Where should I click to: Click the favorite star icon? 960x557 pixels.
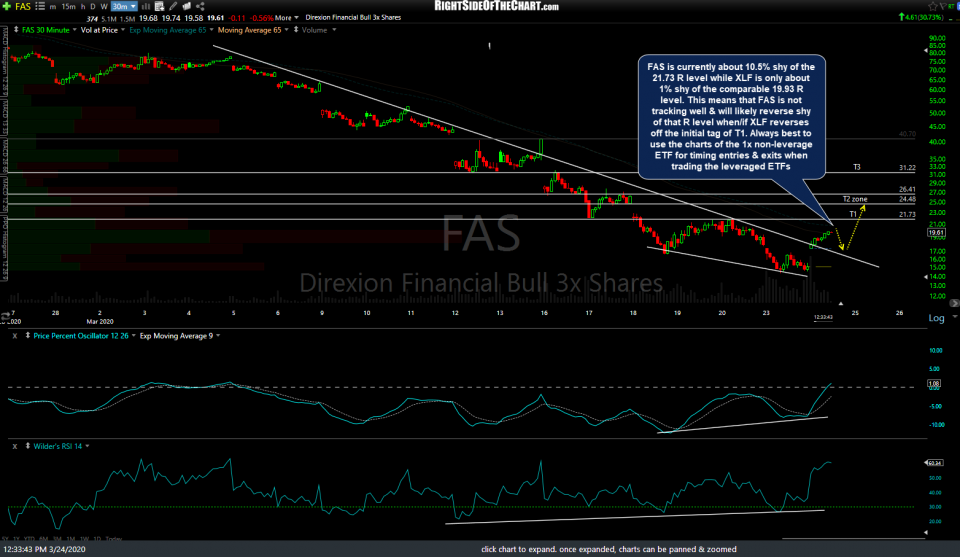coord(932,6)
